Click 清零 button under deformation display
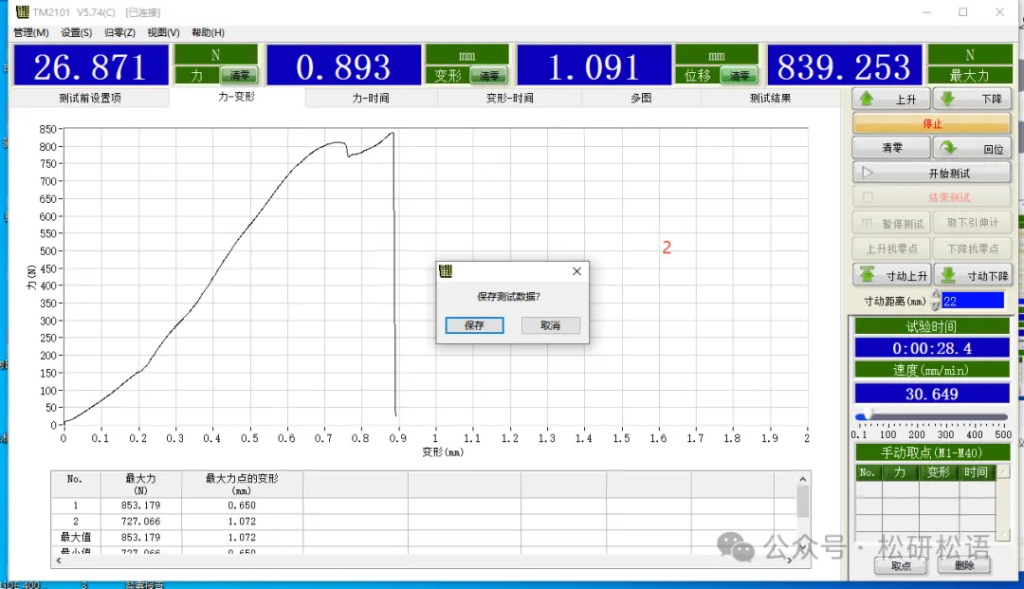 pos(489,76)
